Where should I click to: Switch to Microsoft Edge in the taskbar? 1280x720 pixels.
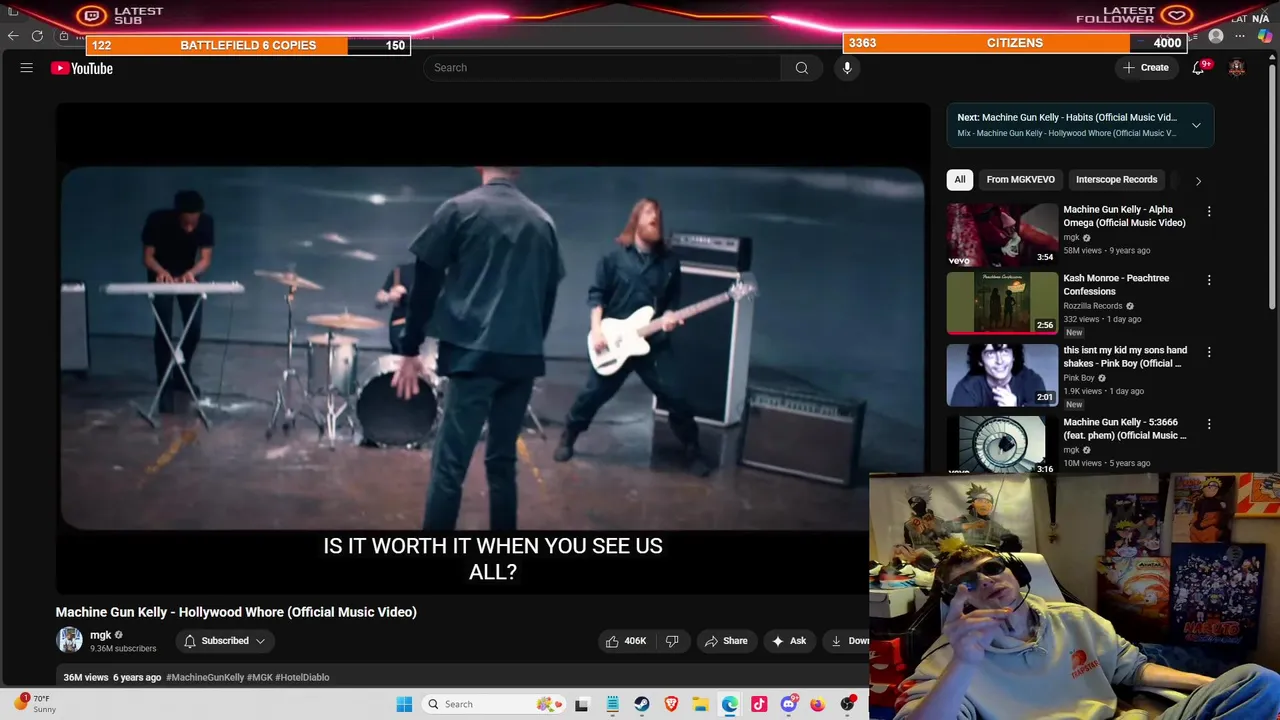[730, 704]
